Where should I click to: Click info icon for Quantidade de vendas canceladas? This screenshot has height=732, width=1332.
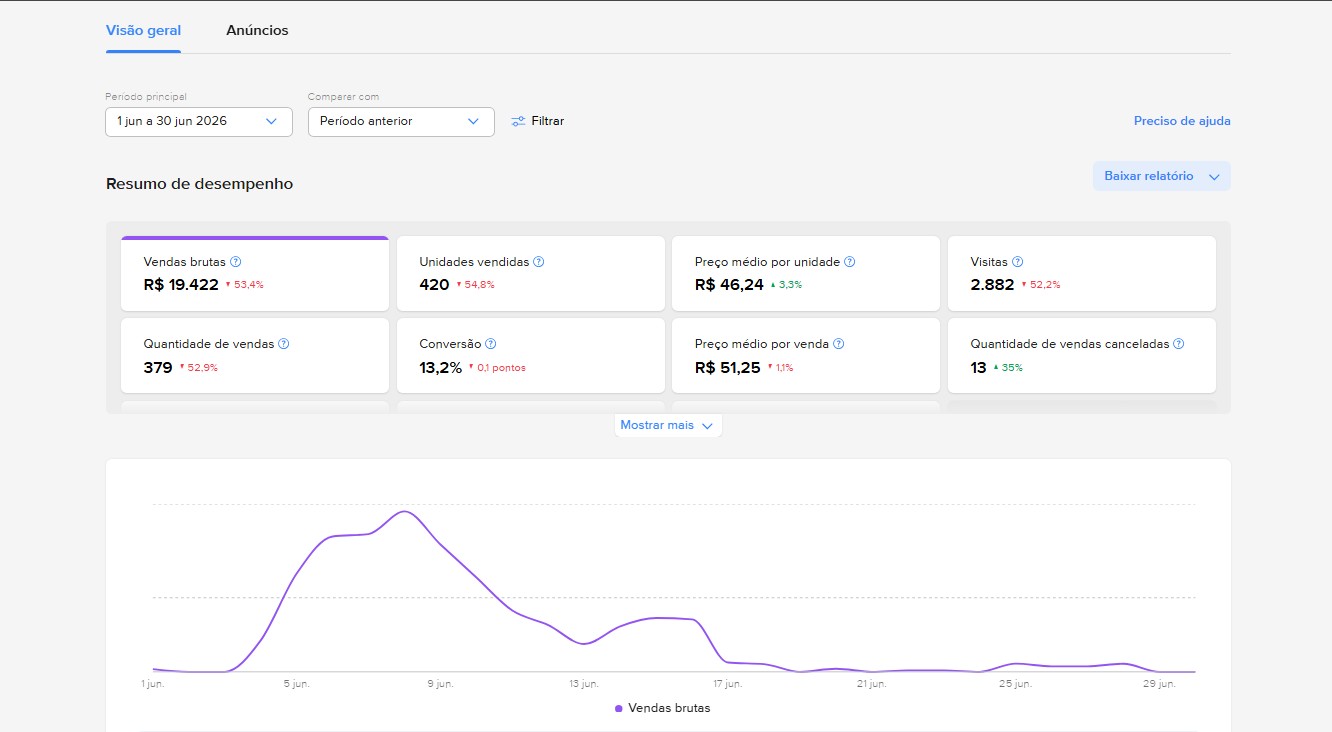click(x=1179, y=344)
